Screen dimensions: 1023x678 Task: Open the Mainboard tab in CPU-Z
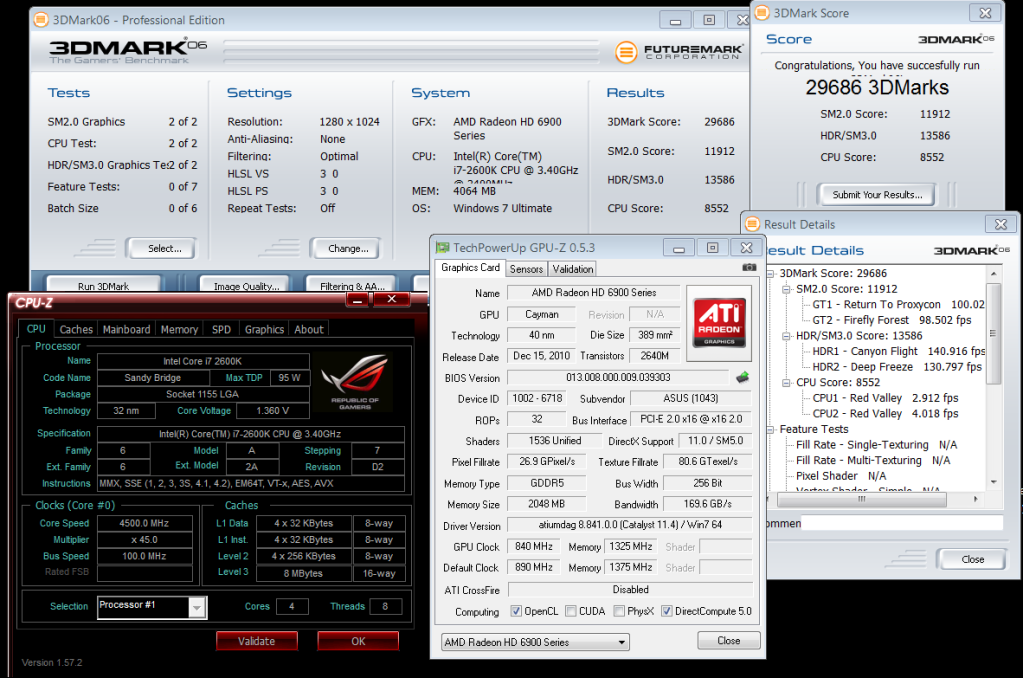coord(126,329)
